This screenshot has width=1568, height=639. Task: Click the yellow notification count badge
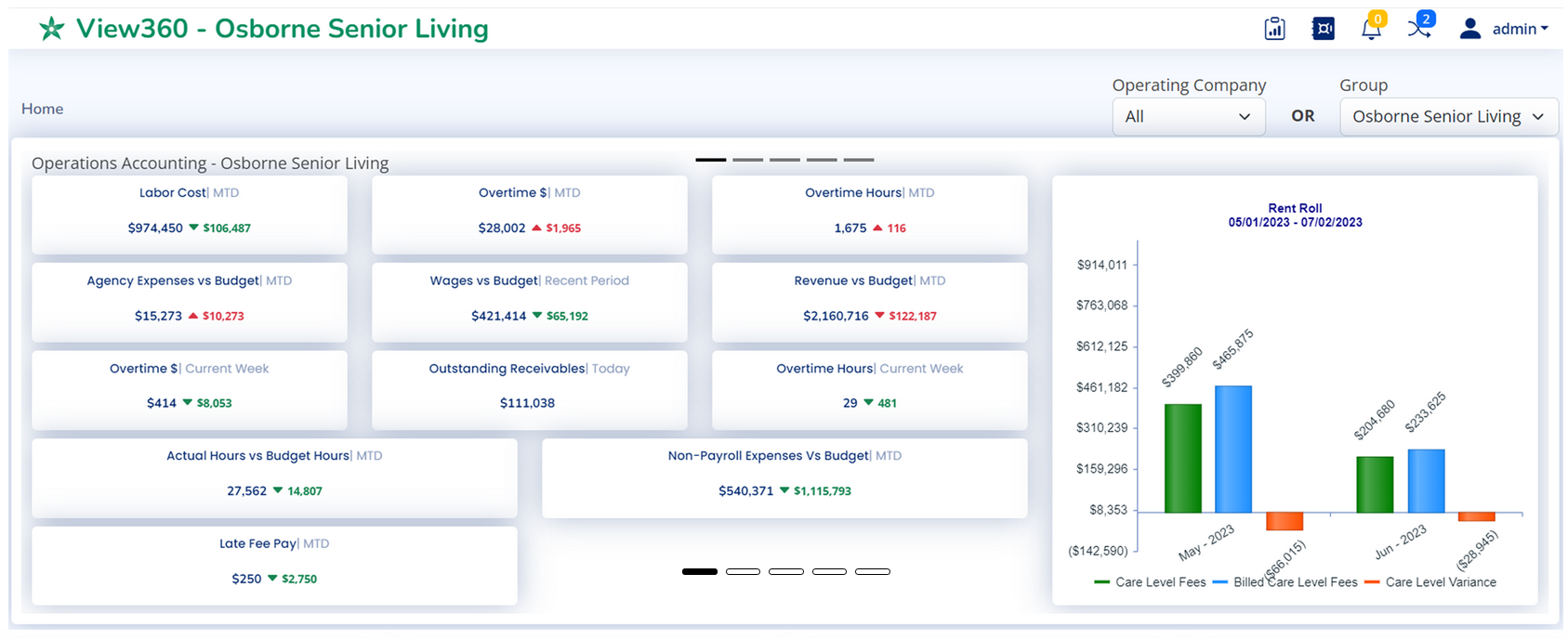[x=1377, y=19]
